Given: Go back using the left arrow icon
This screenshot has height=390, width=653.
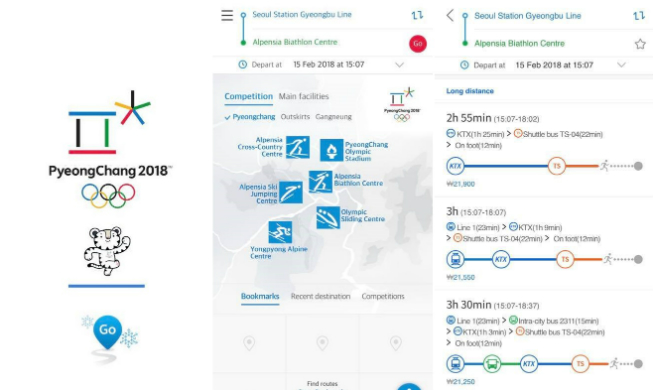Looking at the screenshot, I should 450,15.
